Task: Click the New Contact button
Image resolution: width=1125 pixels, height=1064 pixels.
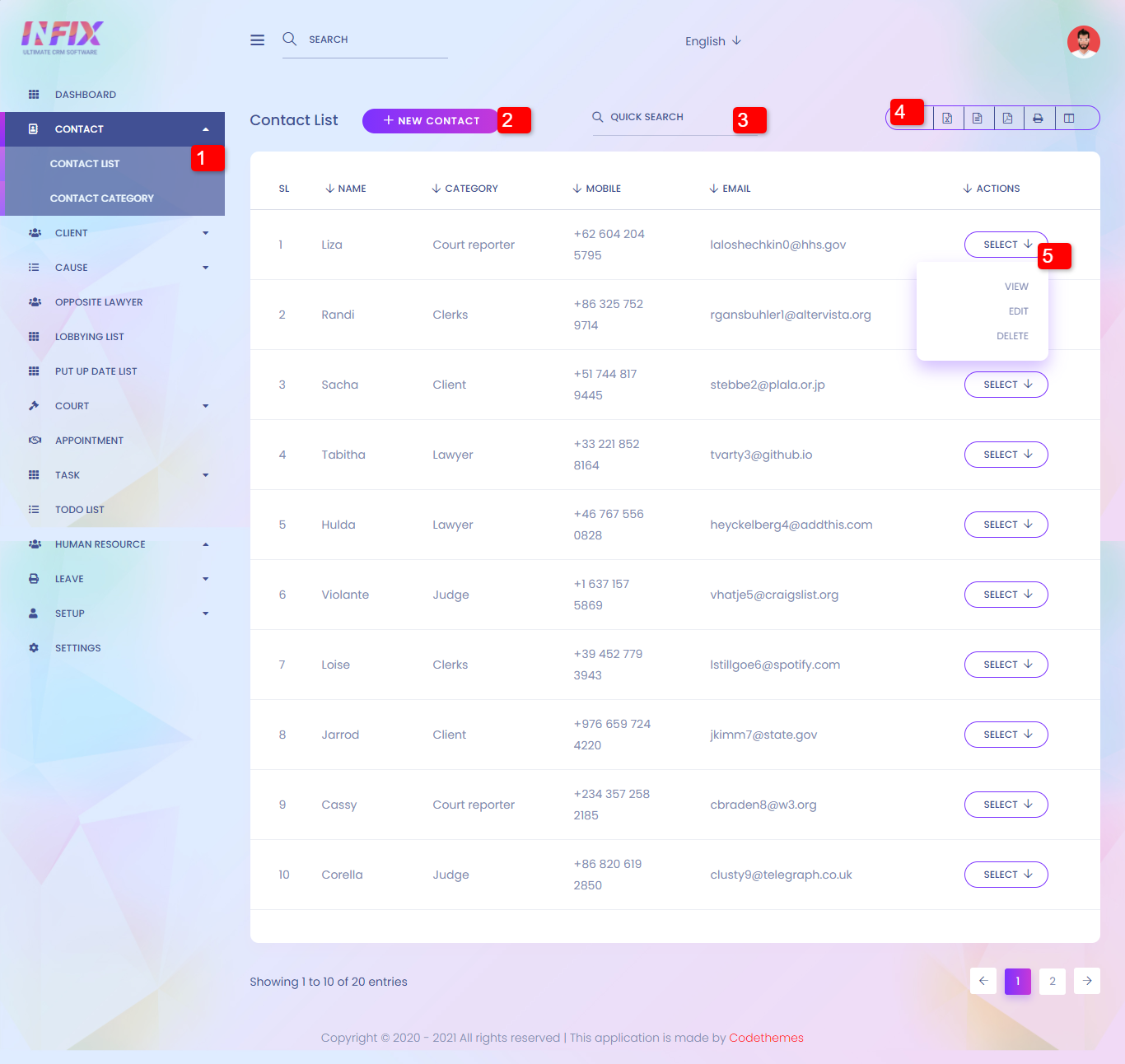Action: (431, 120)
